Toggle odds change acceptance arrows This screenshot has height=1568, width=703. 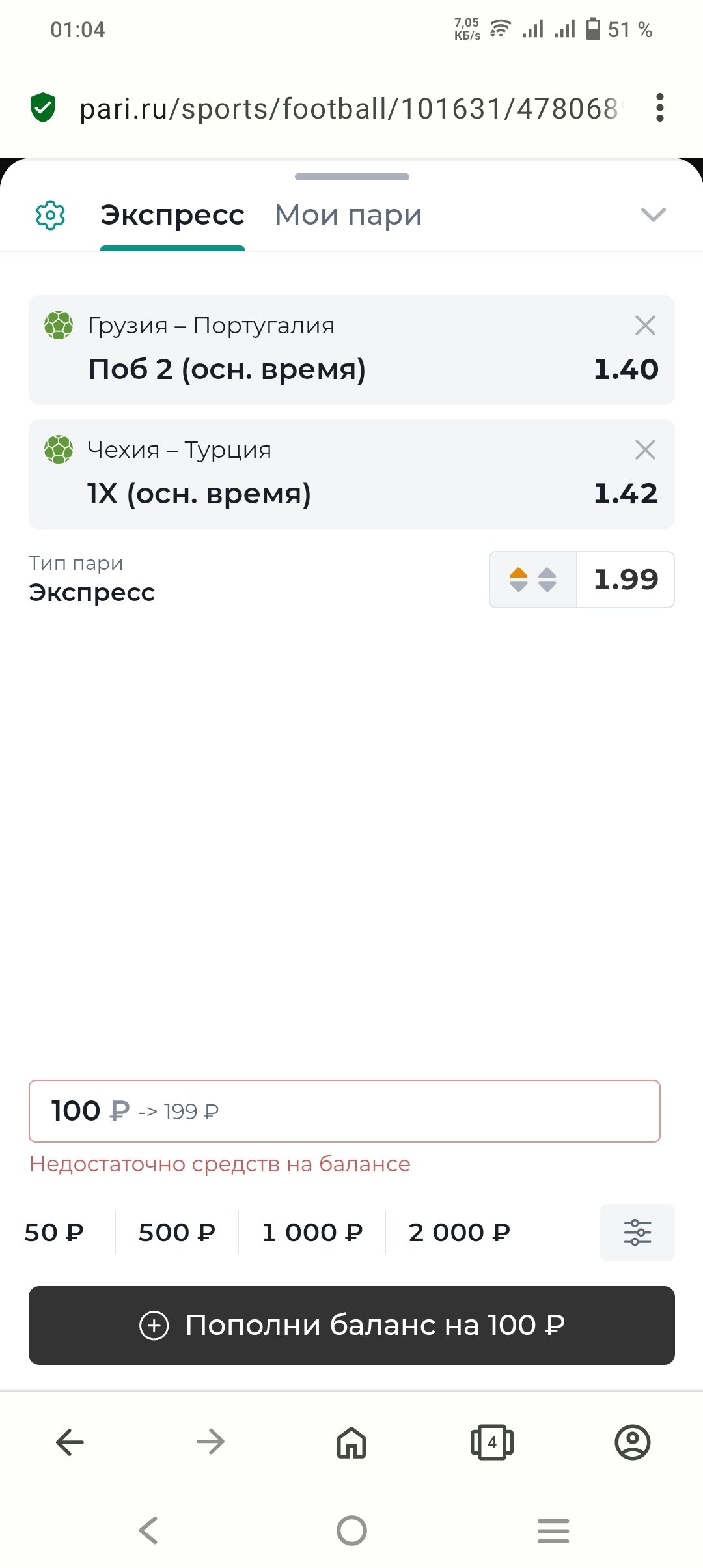533,580
